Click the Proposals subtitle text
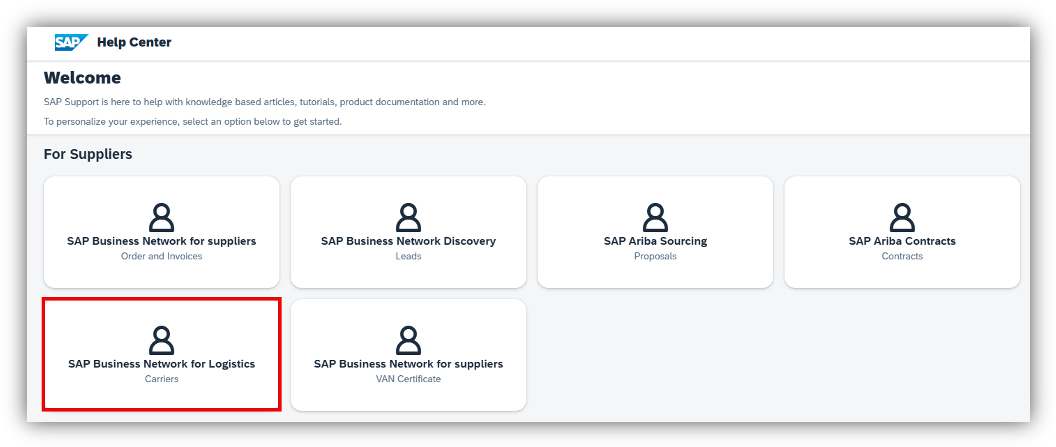The height and width of the screenshot is (447, 1056). pos(655,256)
